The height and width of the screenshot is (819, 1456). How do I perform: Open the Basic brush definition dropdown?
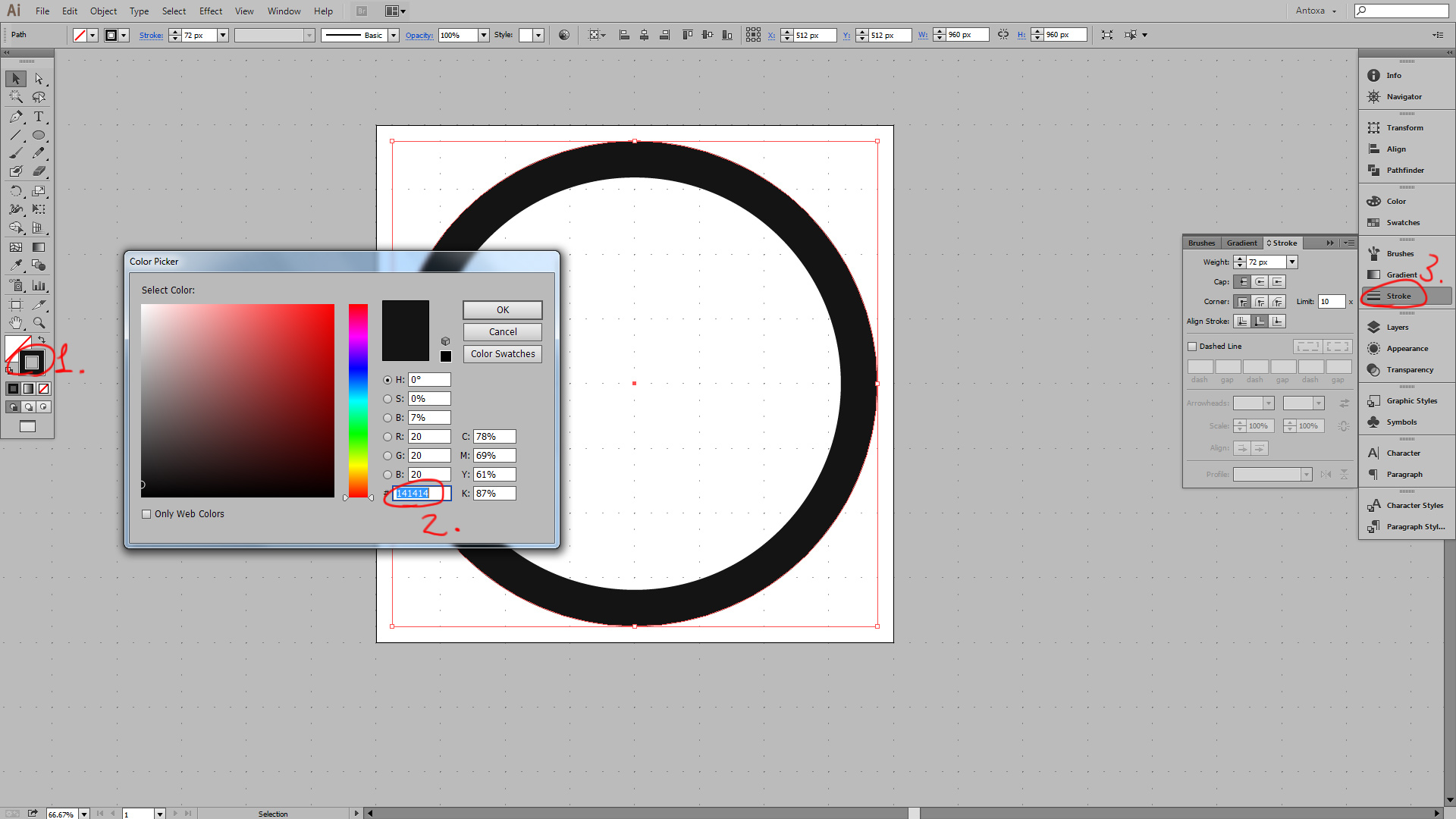click(393, 36)
